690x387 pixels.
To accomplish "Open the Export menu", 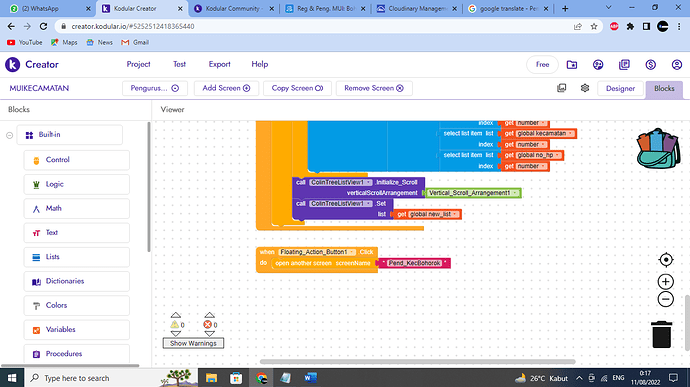I will click(x=220, y=64).
